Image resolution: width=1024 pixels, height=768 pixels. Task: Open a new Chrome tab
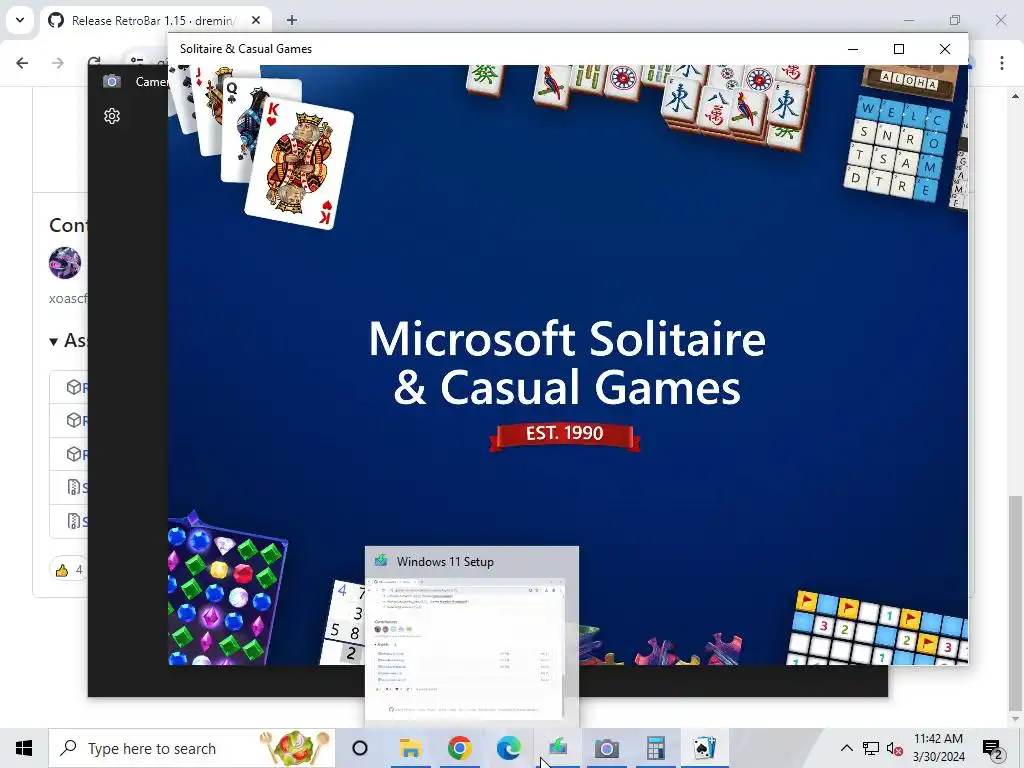click(x=292, y=20)
